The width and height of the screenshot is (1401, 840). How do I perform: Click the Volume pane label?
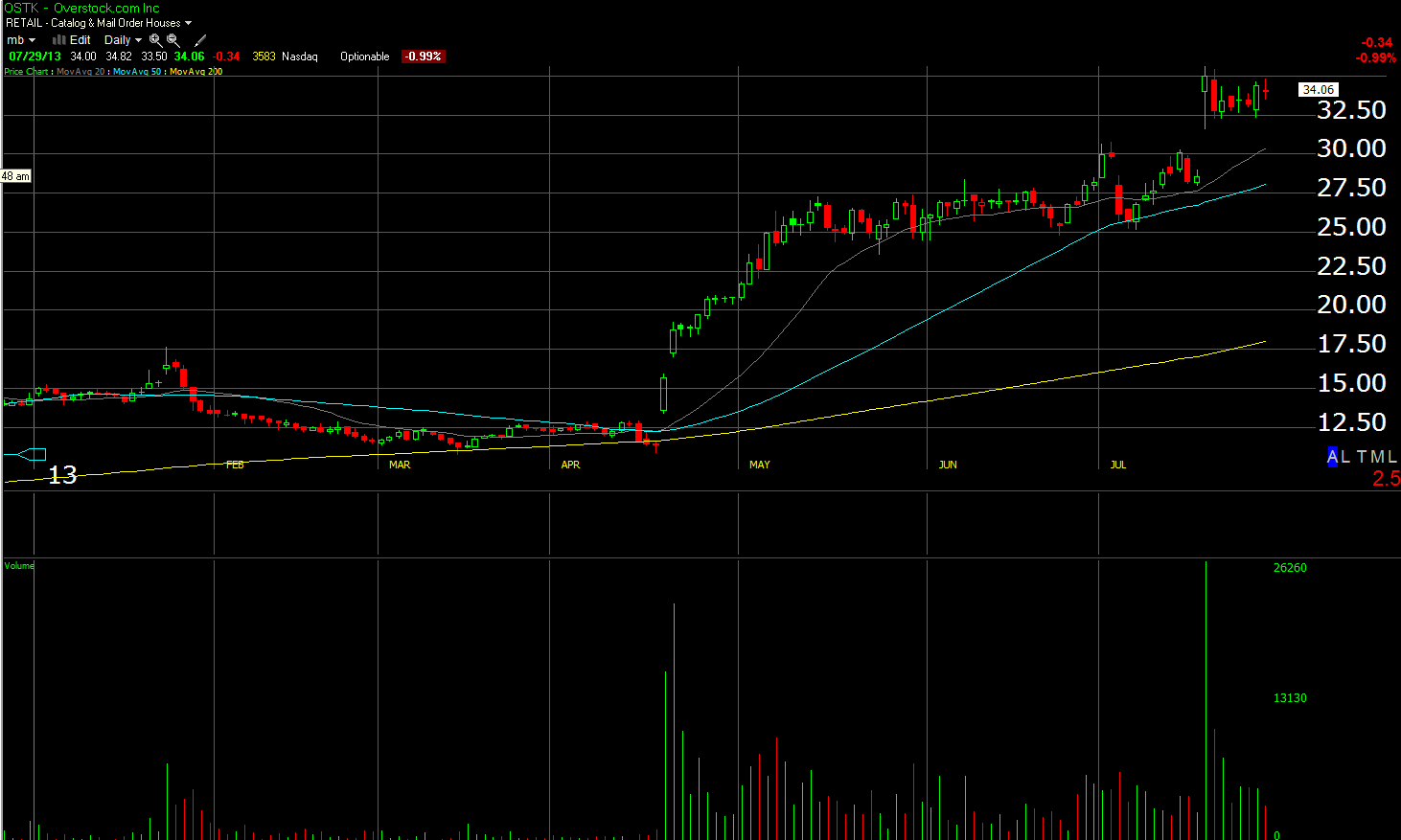19,566
